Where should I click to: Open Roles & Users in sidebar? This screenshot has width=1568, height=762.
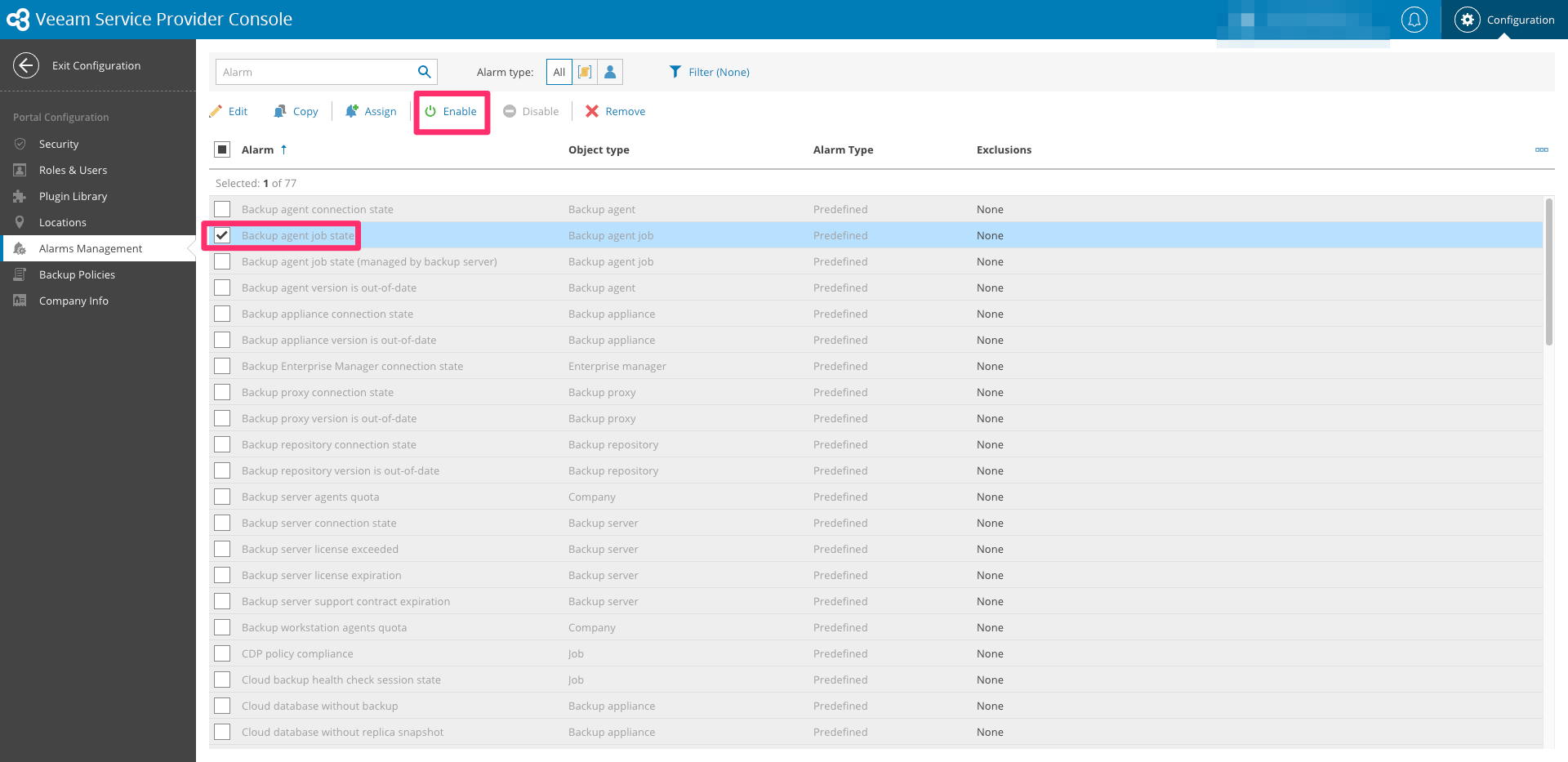pos(73,170)
